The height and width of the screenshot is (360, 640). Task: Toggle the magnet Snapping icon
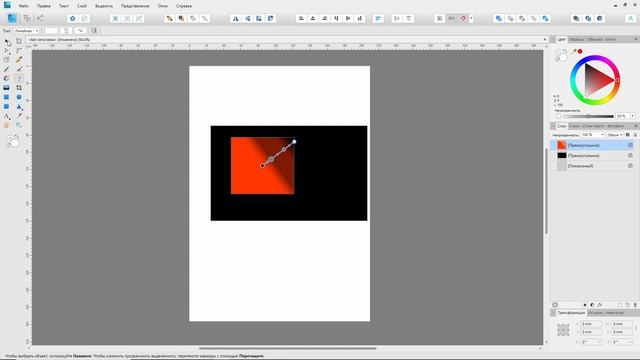[x=463, y=18]
